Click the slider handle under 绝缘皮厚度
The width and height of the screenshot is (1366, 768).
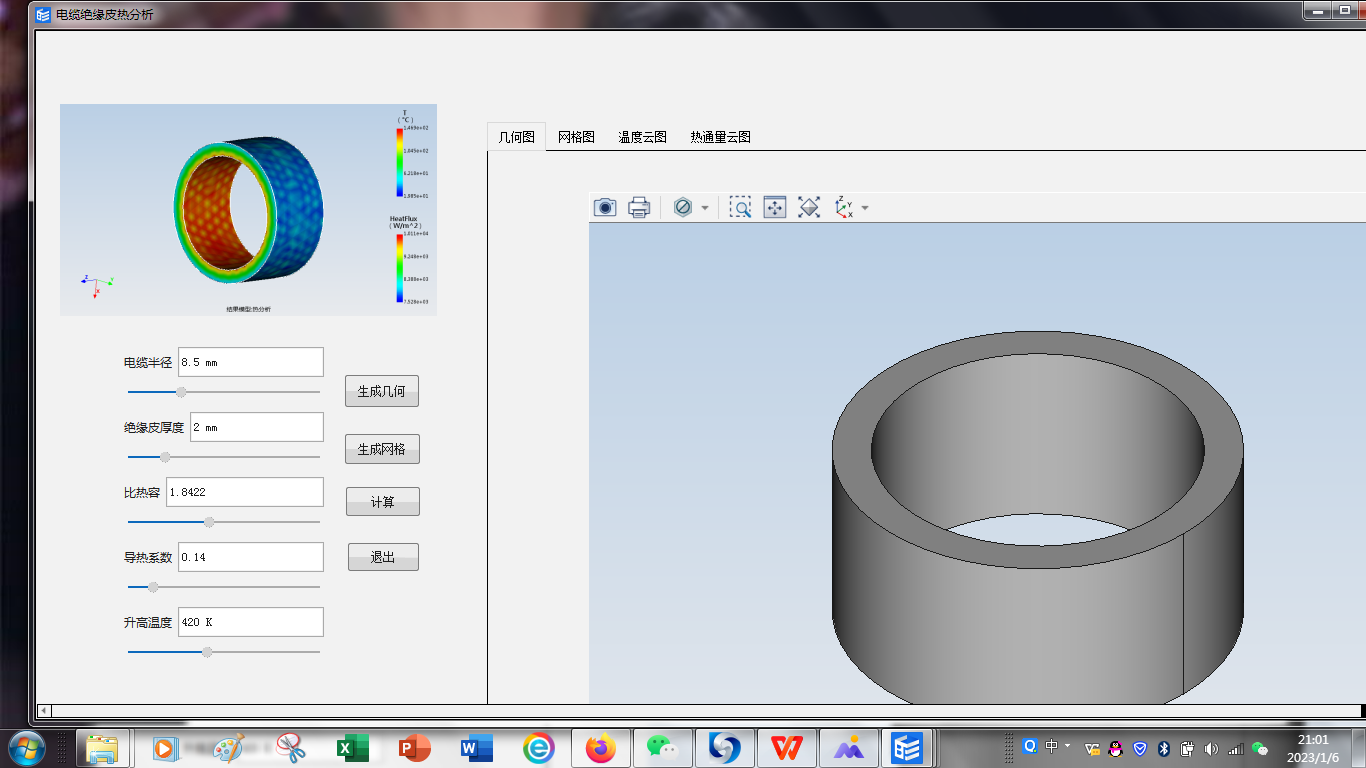[x=165, y=457]
